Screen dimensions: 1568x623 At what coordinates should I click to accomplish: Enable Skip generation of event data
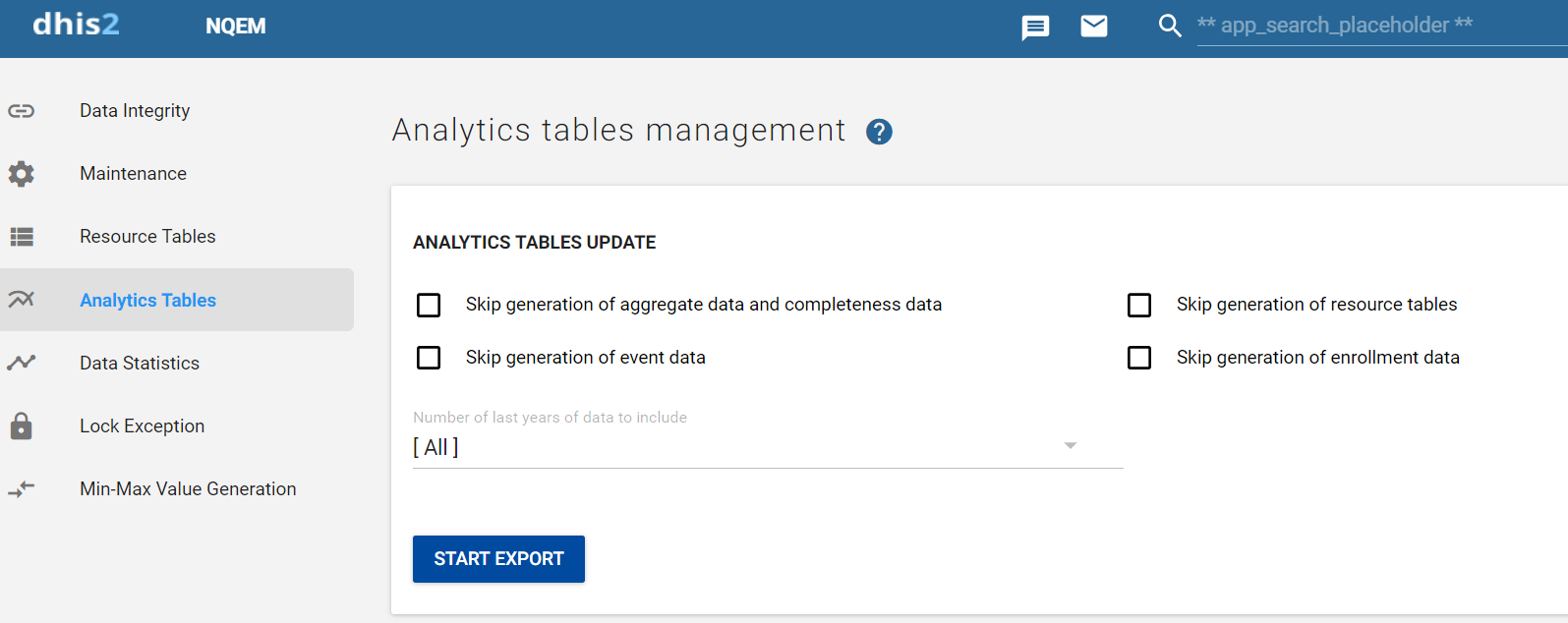click(429, 358)
